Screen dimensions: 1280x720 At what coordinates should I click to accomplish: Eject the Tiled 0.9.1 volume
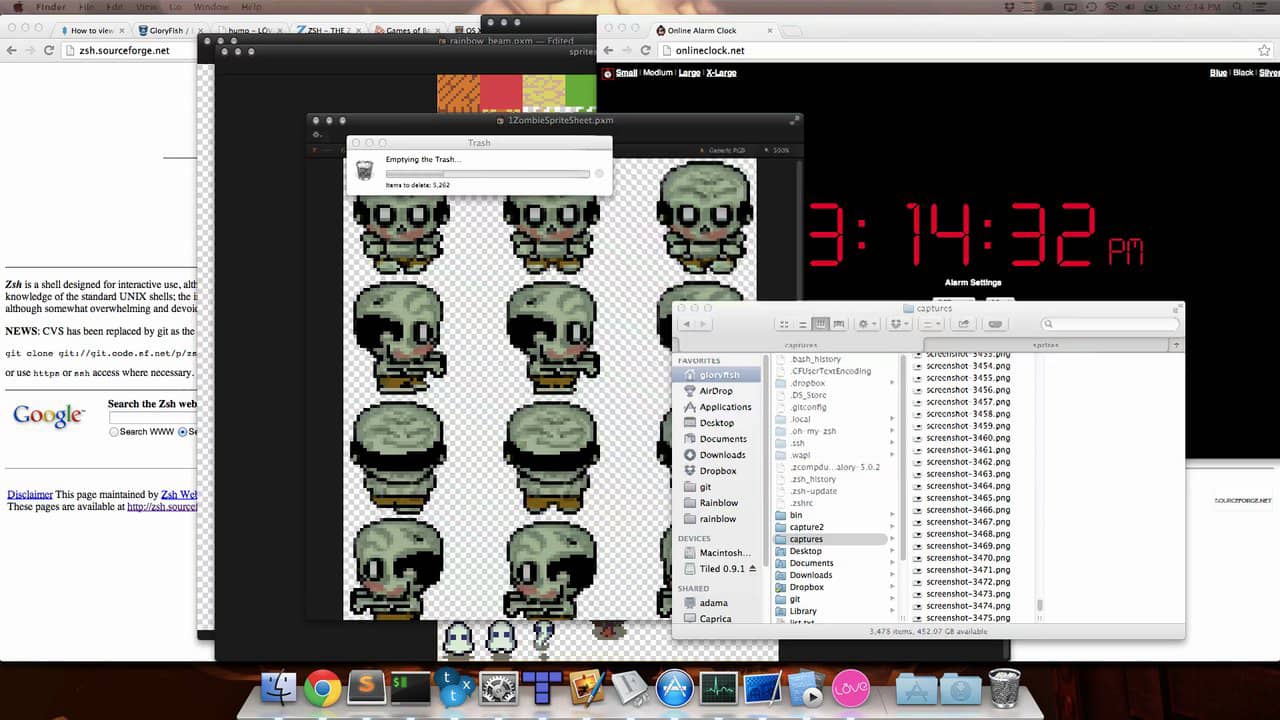point(752,568)
